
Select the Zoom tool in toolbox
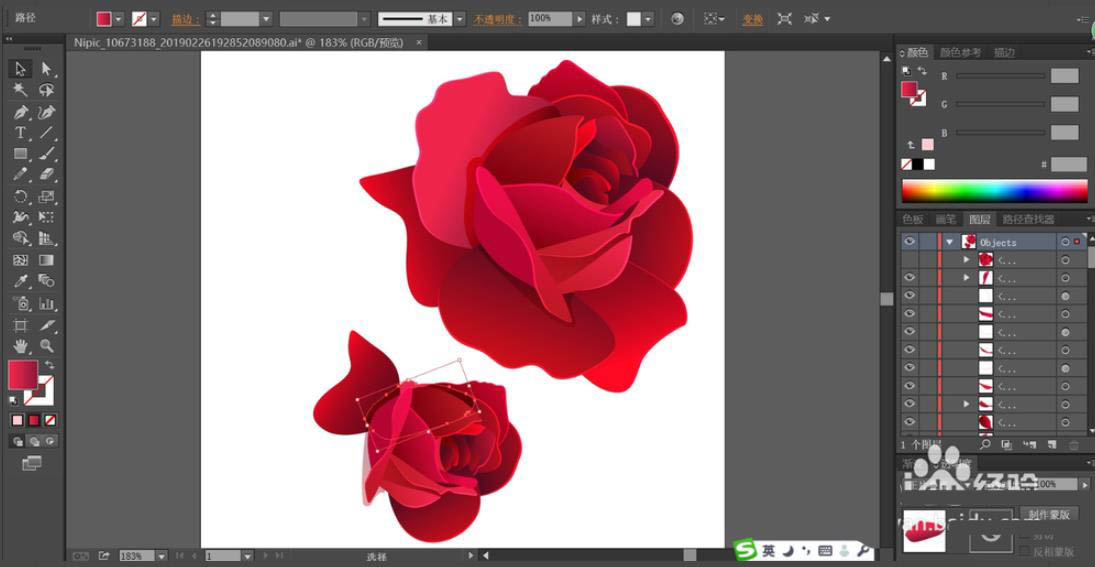pyautogui.click(x=46, y=346)
